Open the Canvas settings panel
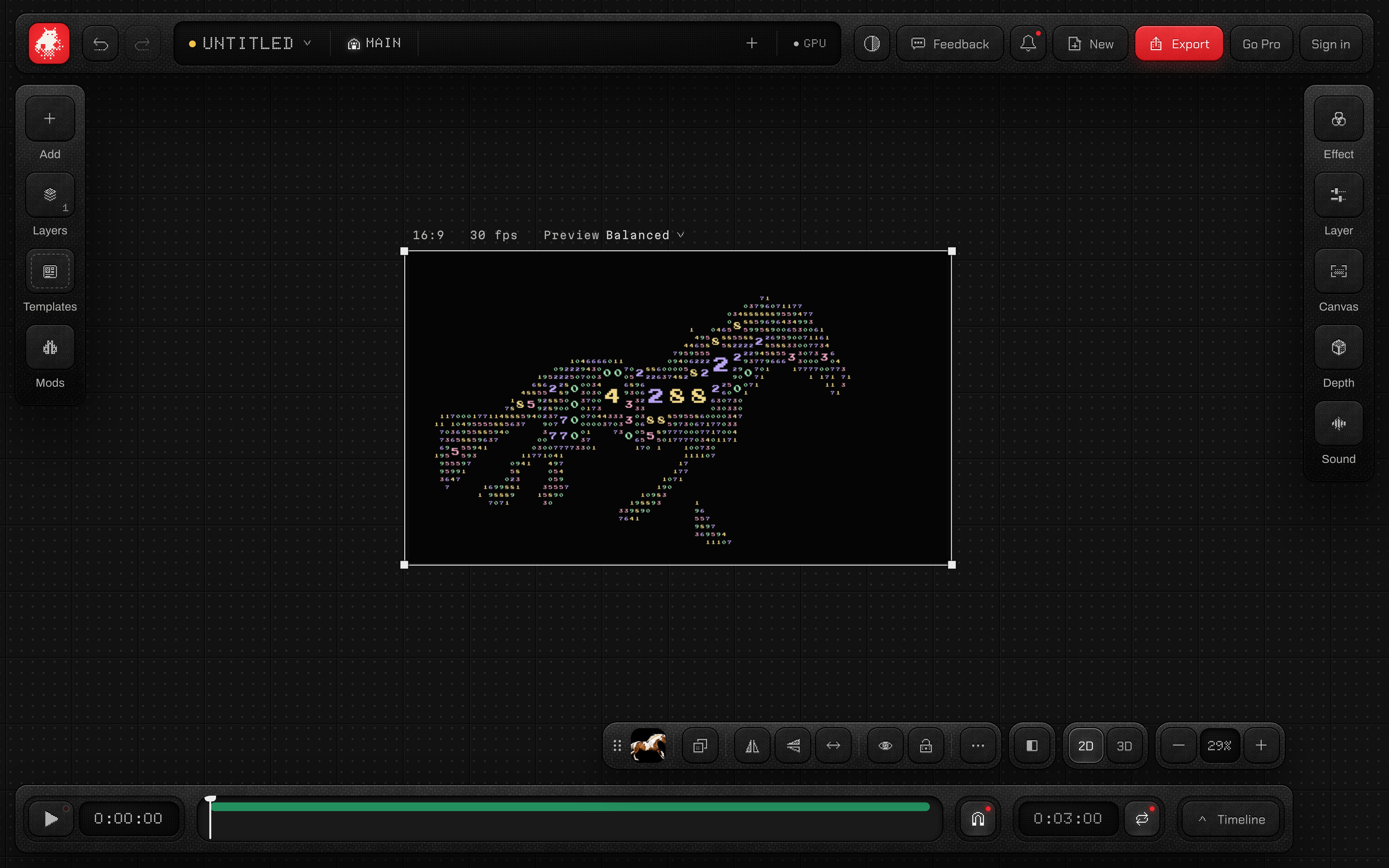The height and width of the screenshot is (868, 1389). 1339,272
